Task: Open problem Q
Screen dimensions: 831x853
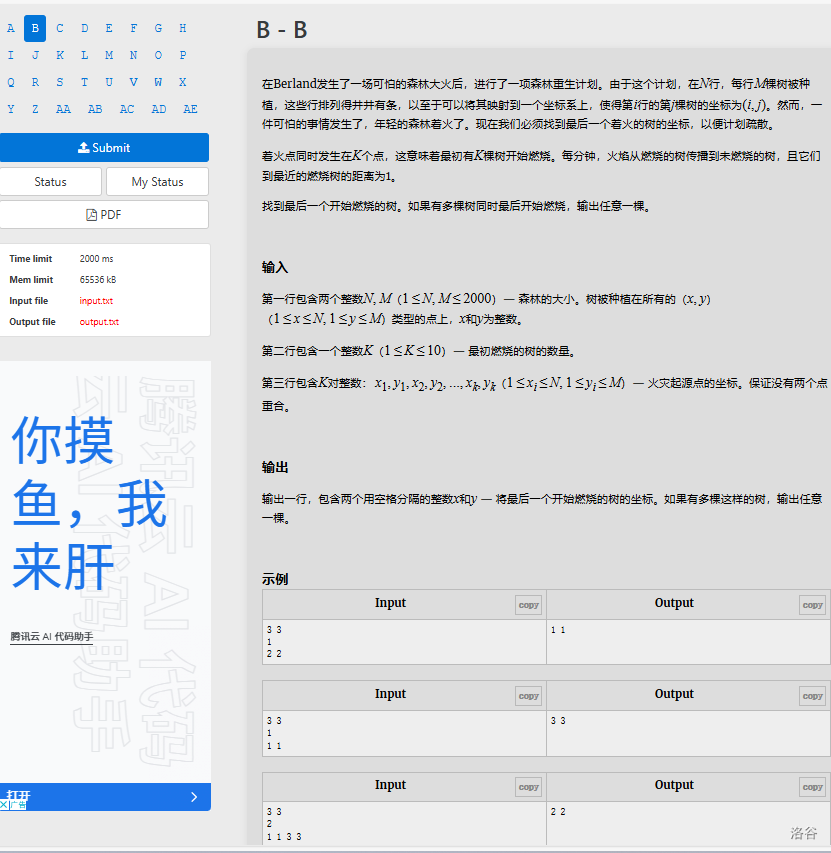Action: [x=11, y=82]
